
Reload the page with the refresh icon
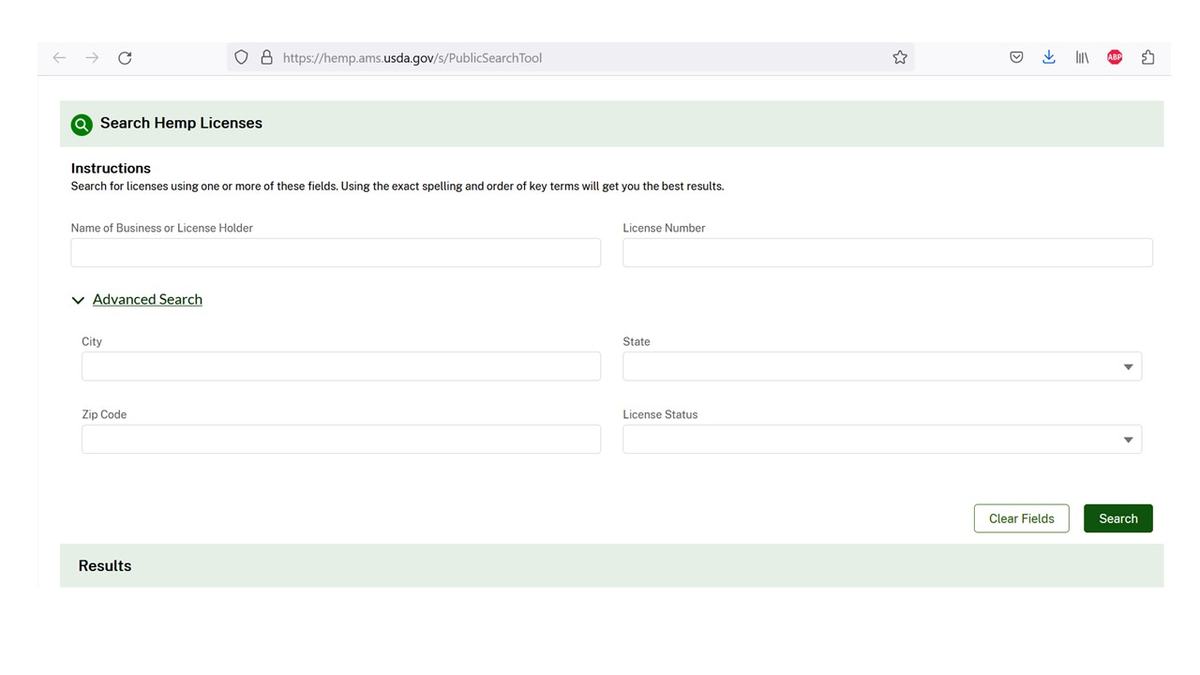click(125, 58)
